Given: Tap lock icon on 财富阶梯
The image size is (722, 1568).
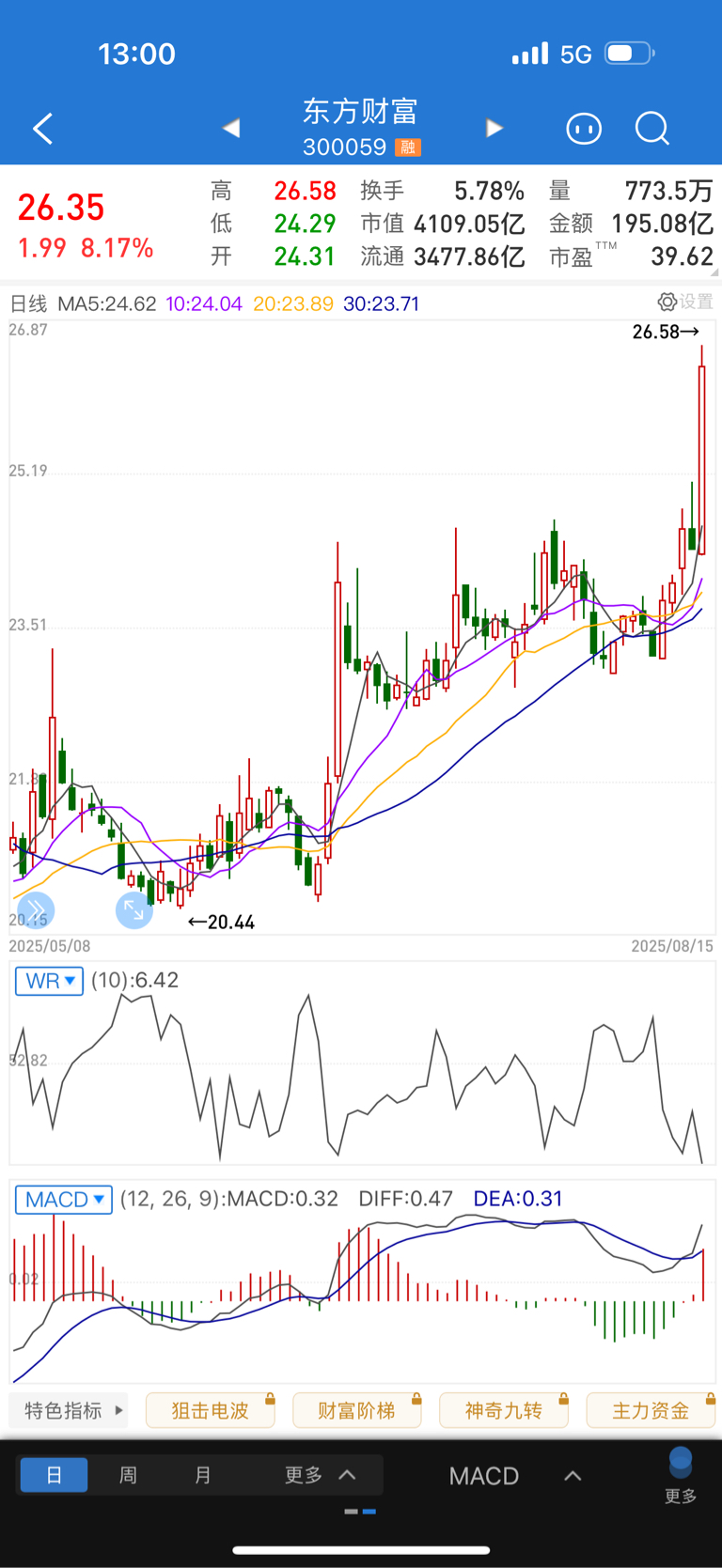Looking at the screenshot, I should click(416, 1400).
